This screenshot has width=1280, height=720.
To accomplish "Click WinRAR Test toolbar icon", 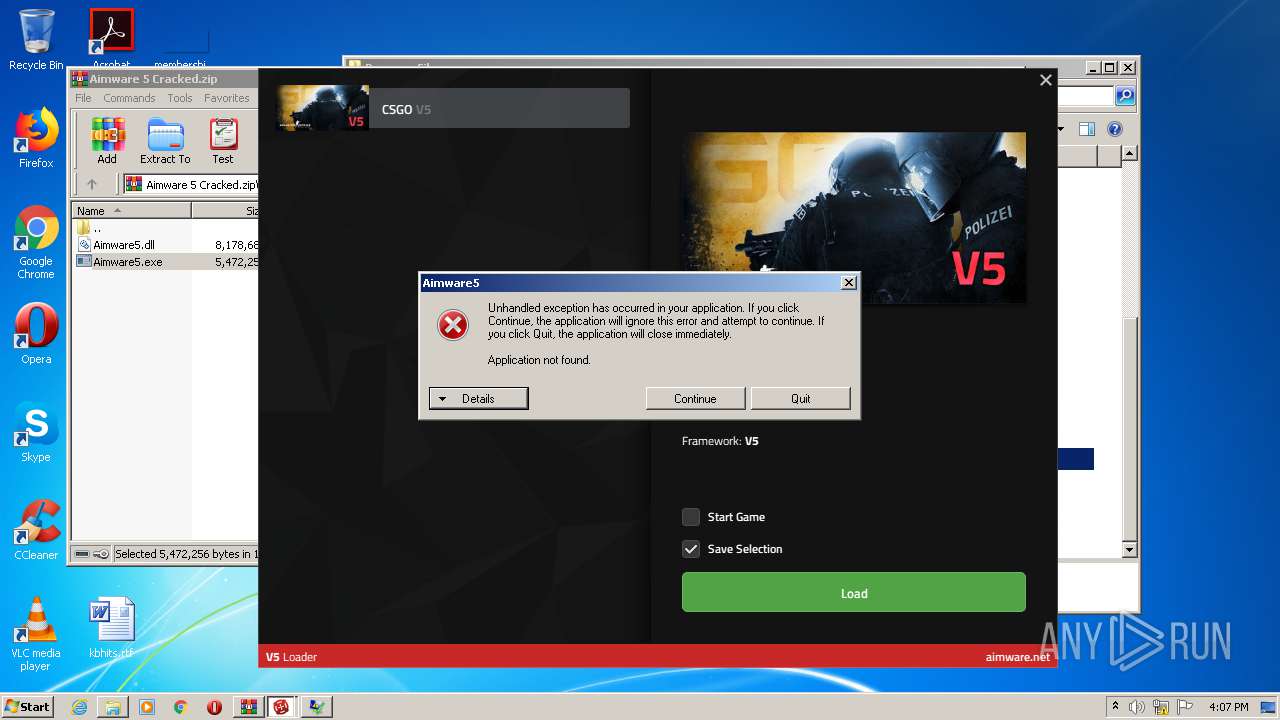I will (x=223, y=141).
